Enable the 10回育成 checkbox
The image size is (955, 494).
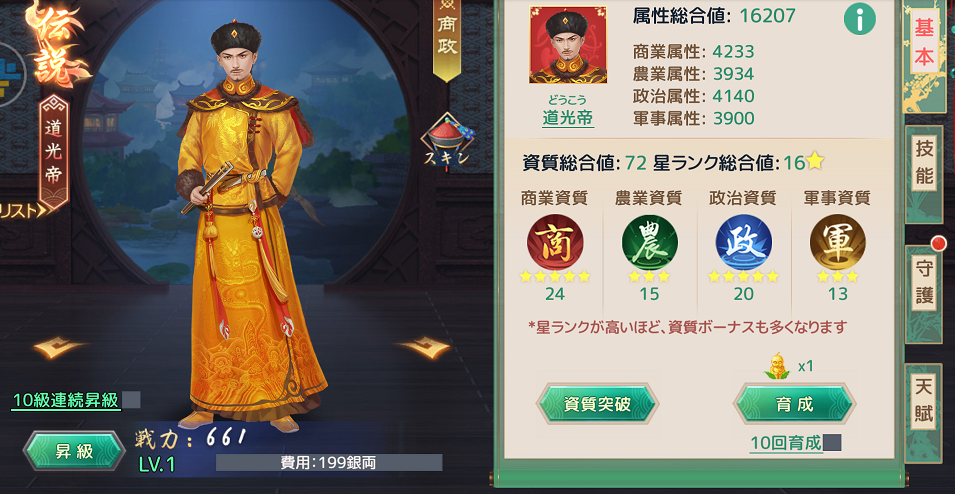[832, 443]
